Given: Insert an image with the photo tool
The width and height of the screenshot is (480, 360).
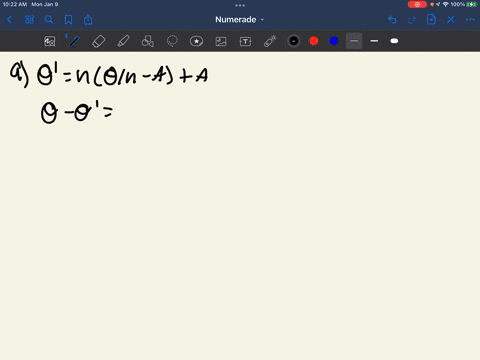Looking at the screenshot, I should tap(221, 41).
